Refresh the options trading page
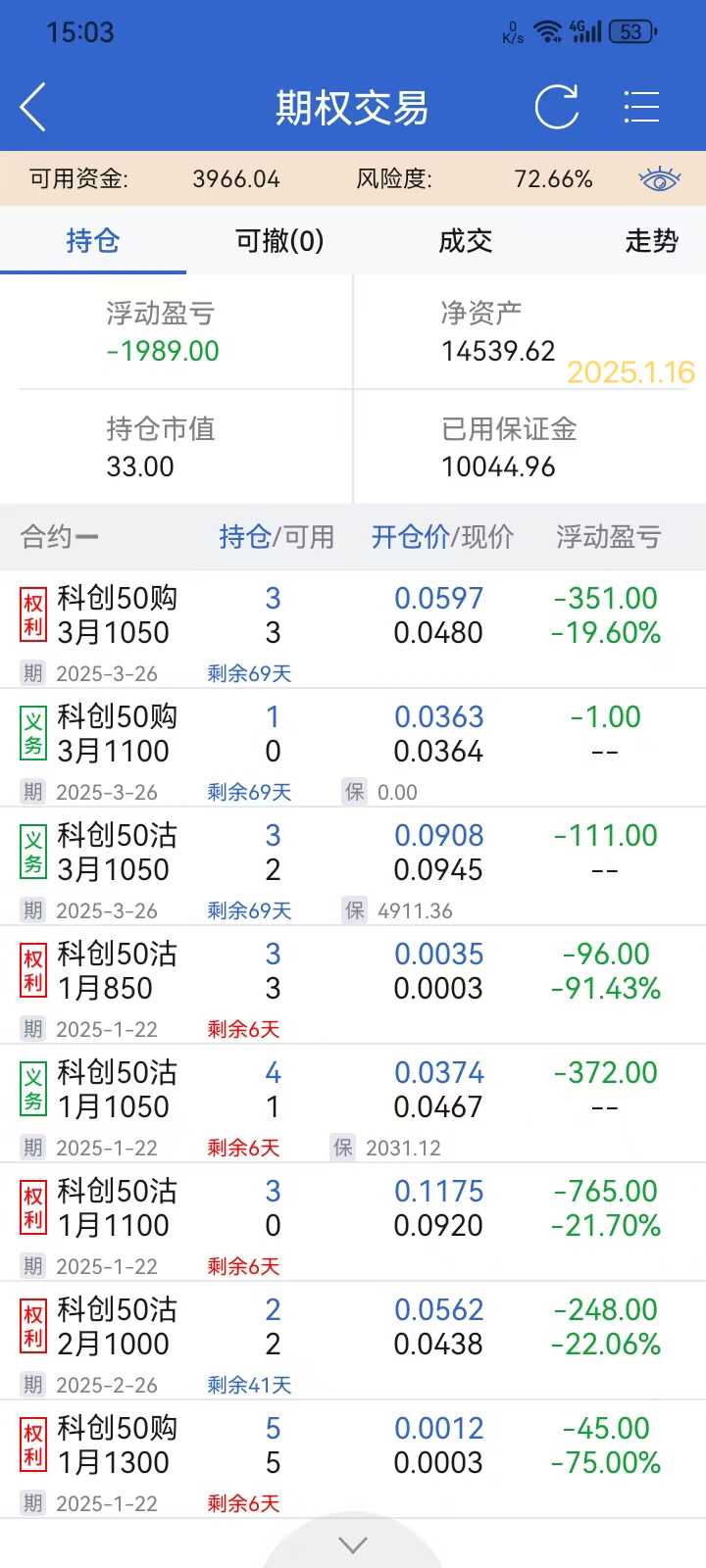This screenshot has height=1568, width=706. click(556, 107)
